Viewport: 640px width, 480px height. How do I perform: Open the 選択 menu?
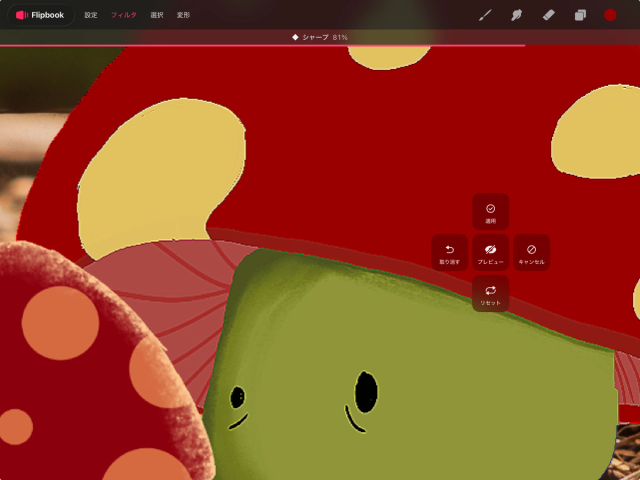coord(157,15)
